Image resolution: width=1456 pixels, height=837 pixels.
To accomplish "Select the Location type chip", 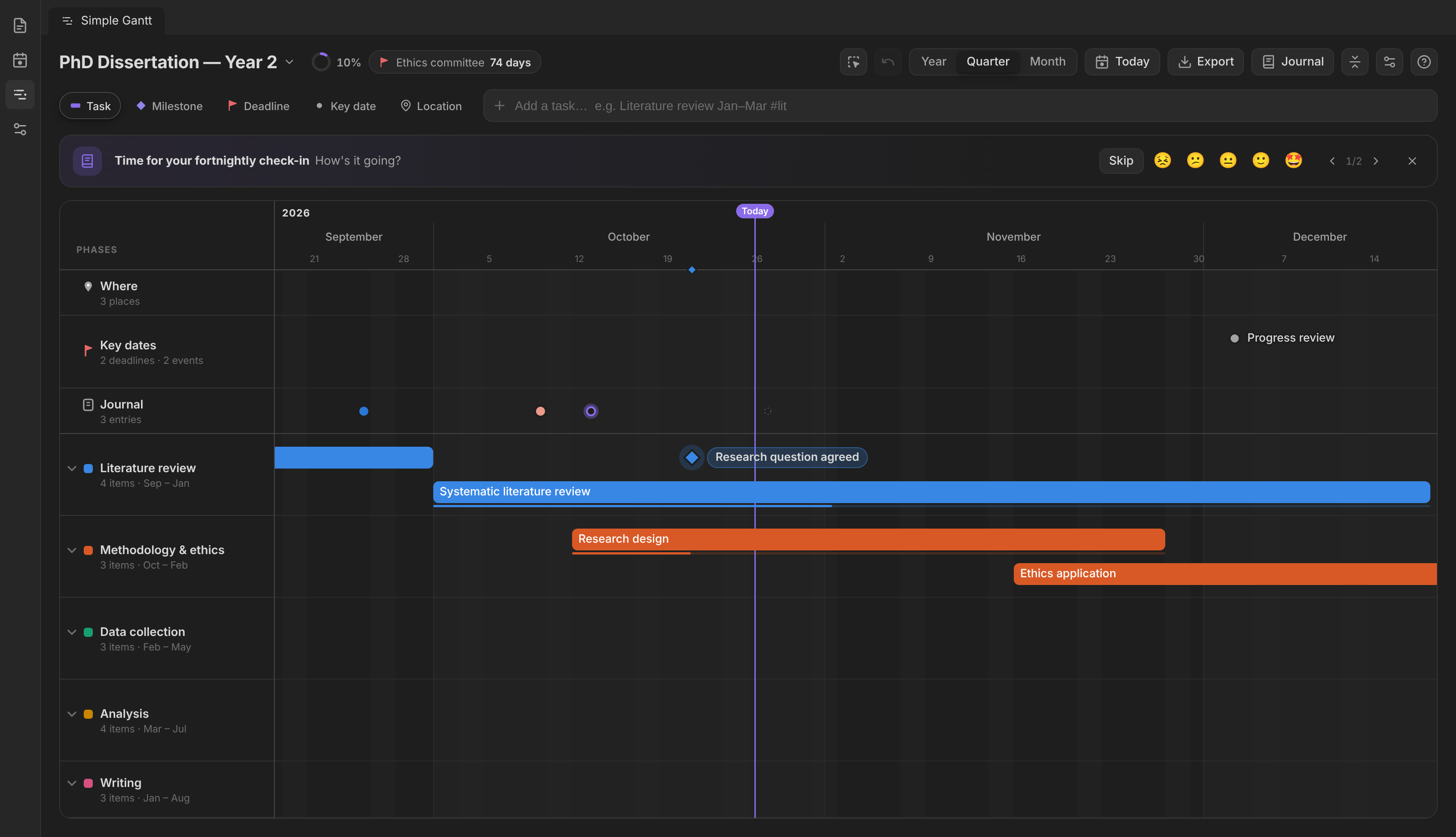I will tap(431, 106).
